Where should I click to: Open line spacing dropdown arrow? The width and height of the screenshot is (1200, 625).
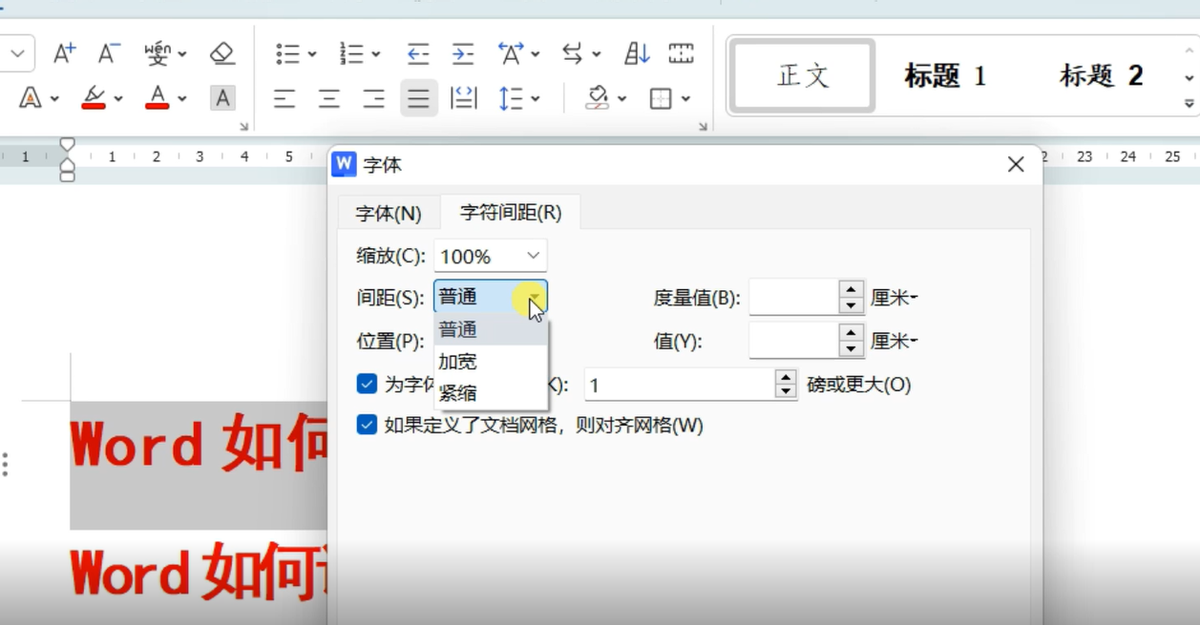click(536, 99)
